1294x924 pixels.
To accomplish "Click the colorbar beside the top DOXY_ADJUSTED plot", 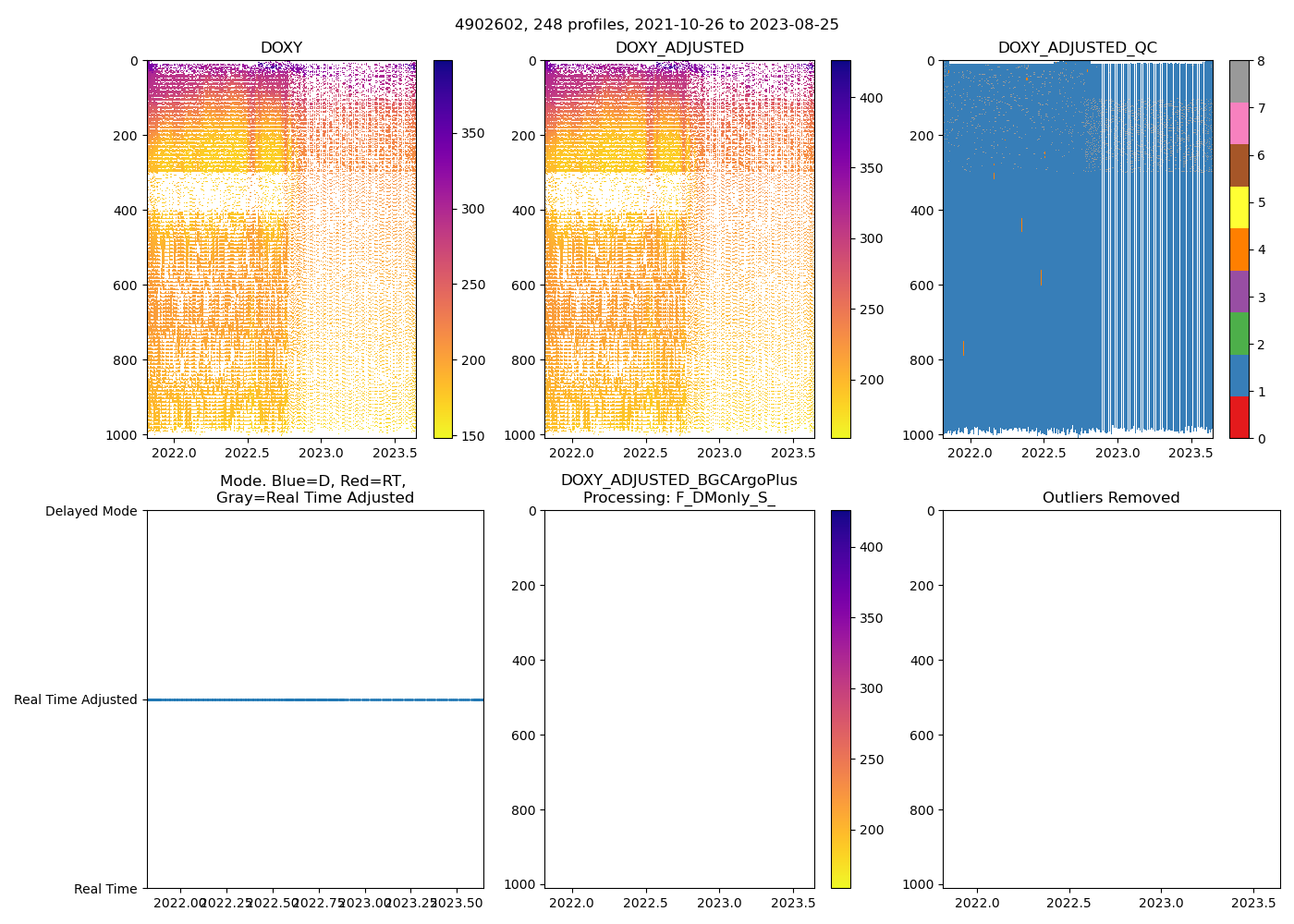I will point(840,249).
